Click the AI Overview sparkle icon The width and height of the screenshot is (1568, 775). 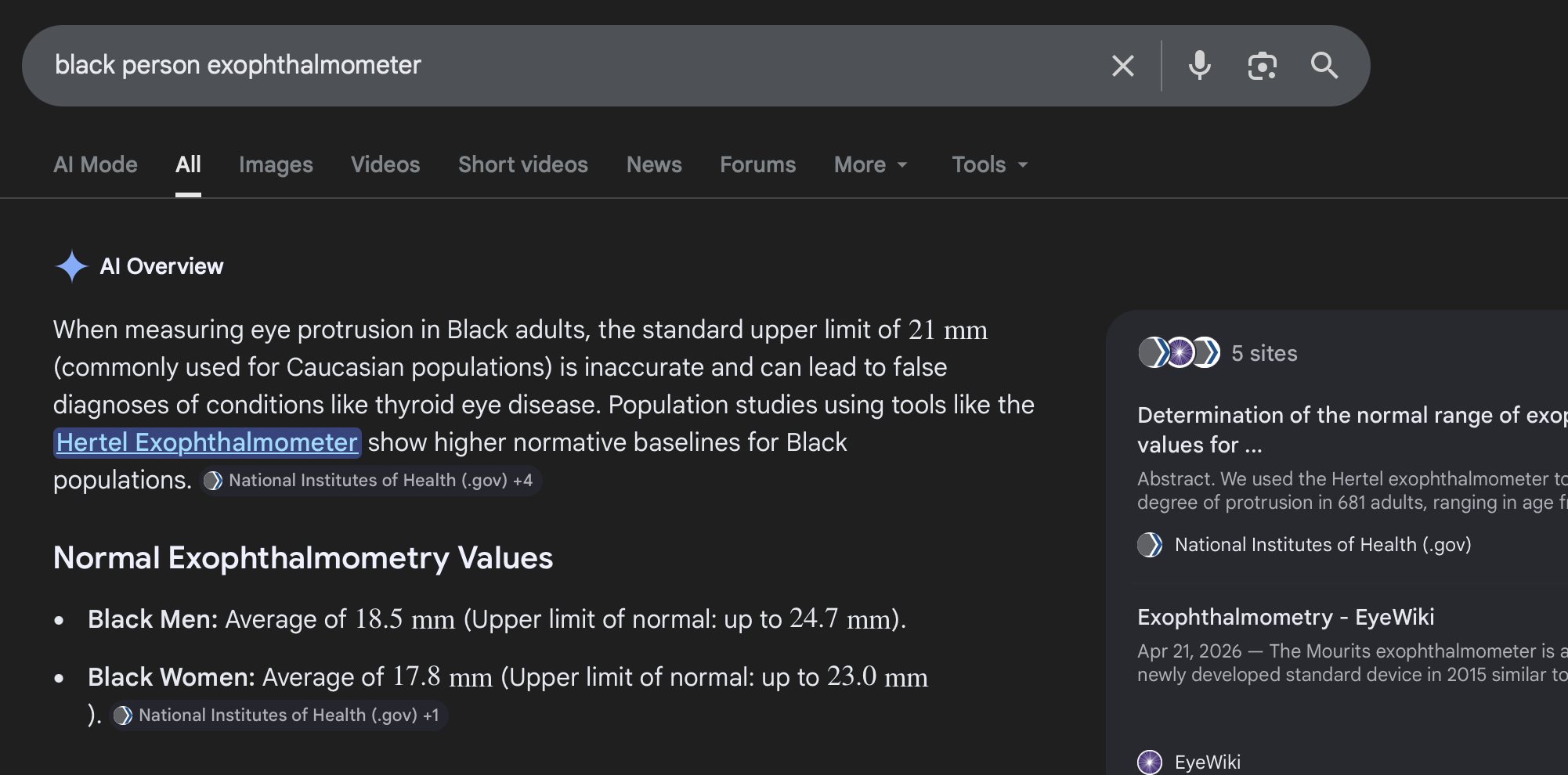click(71, 266)
